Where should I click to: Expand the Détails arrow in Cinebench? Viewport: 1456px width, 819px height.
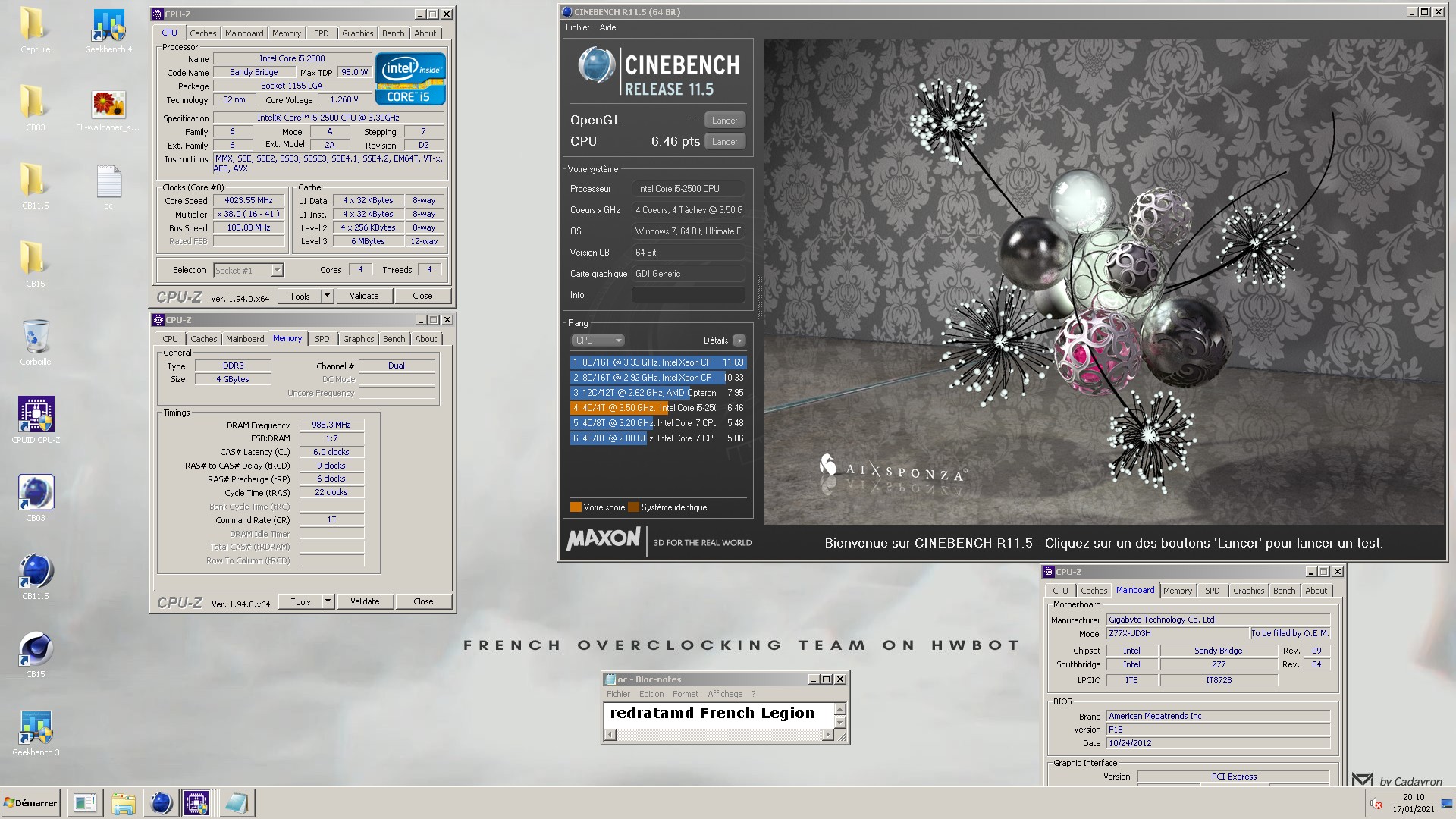click(739, 340)
